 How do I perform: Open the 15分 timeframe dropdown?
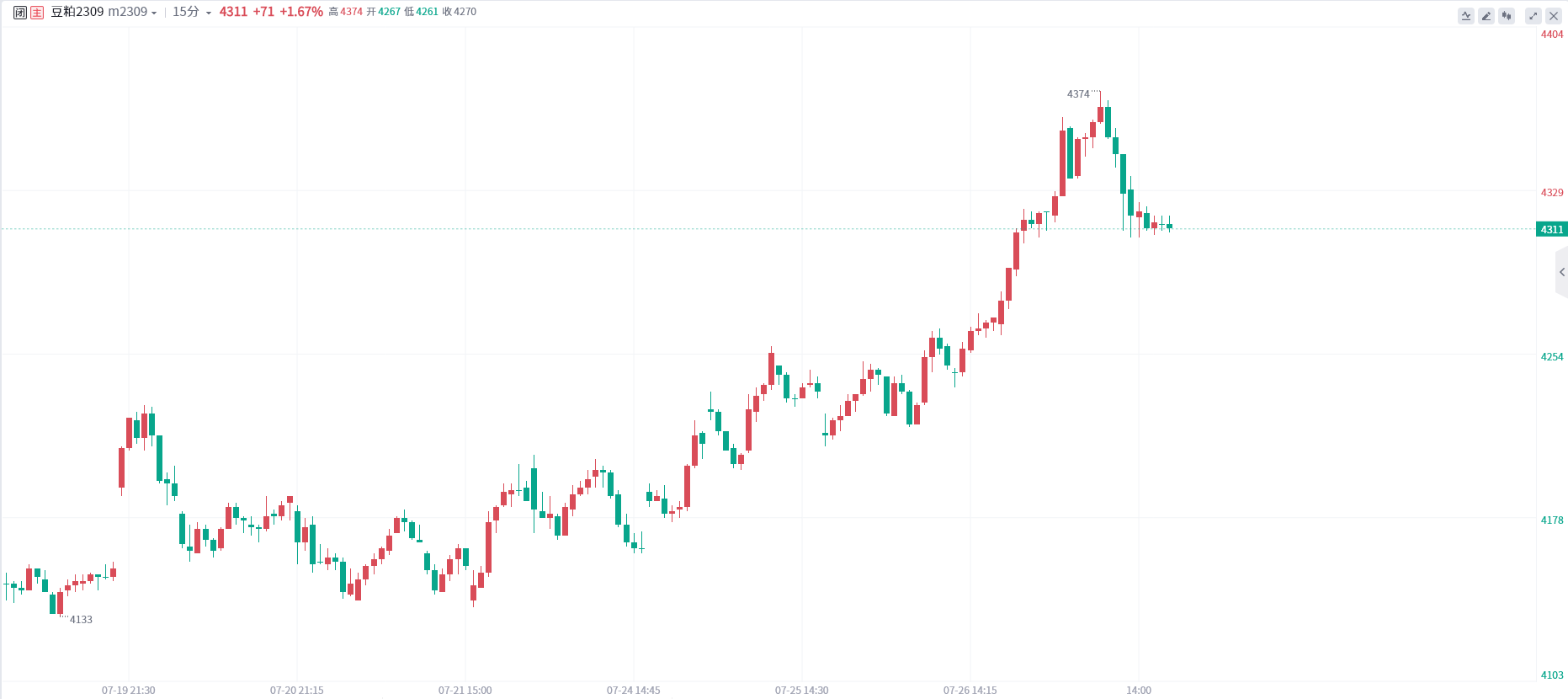click(x=191, y=13)
